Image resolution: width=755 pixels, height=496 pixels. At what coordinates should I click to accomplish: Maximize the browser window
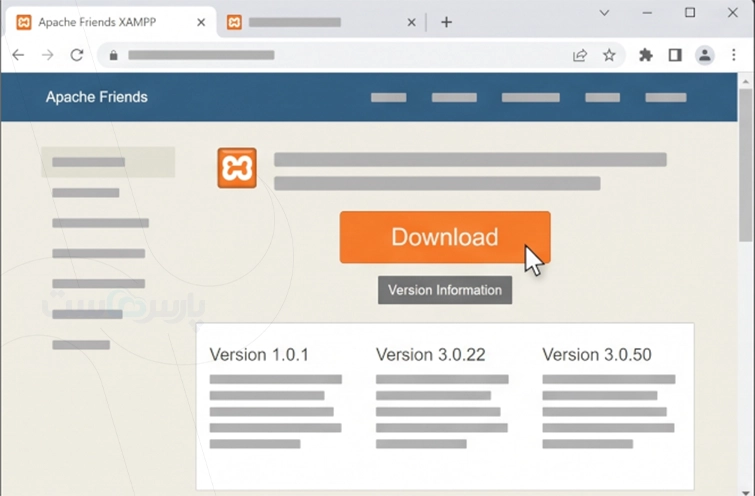pos(690,13)
